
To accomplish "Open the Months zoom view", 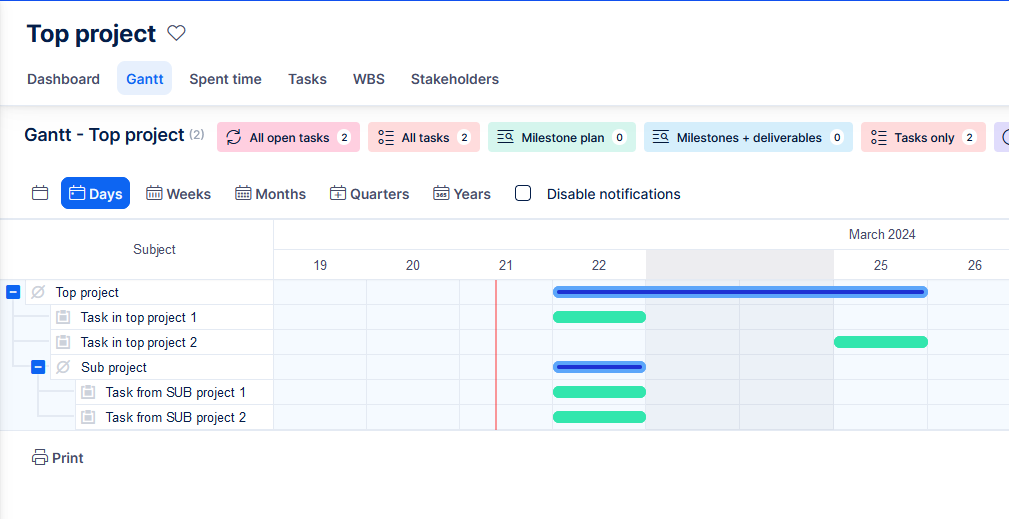I will click(x=270, y=194).
